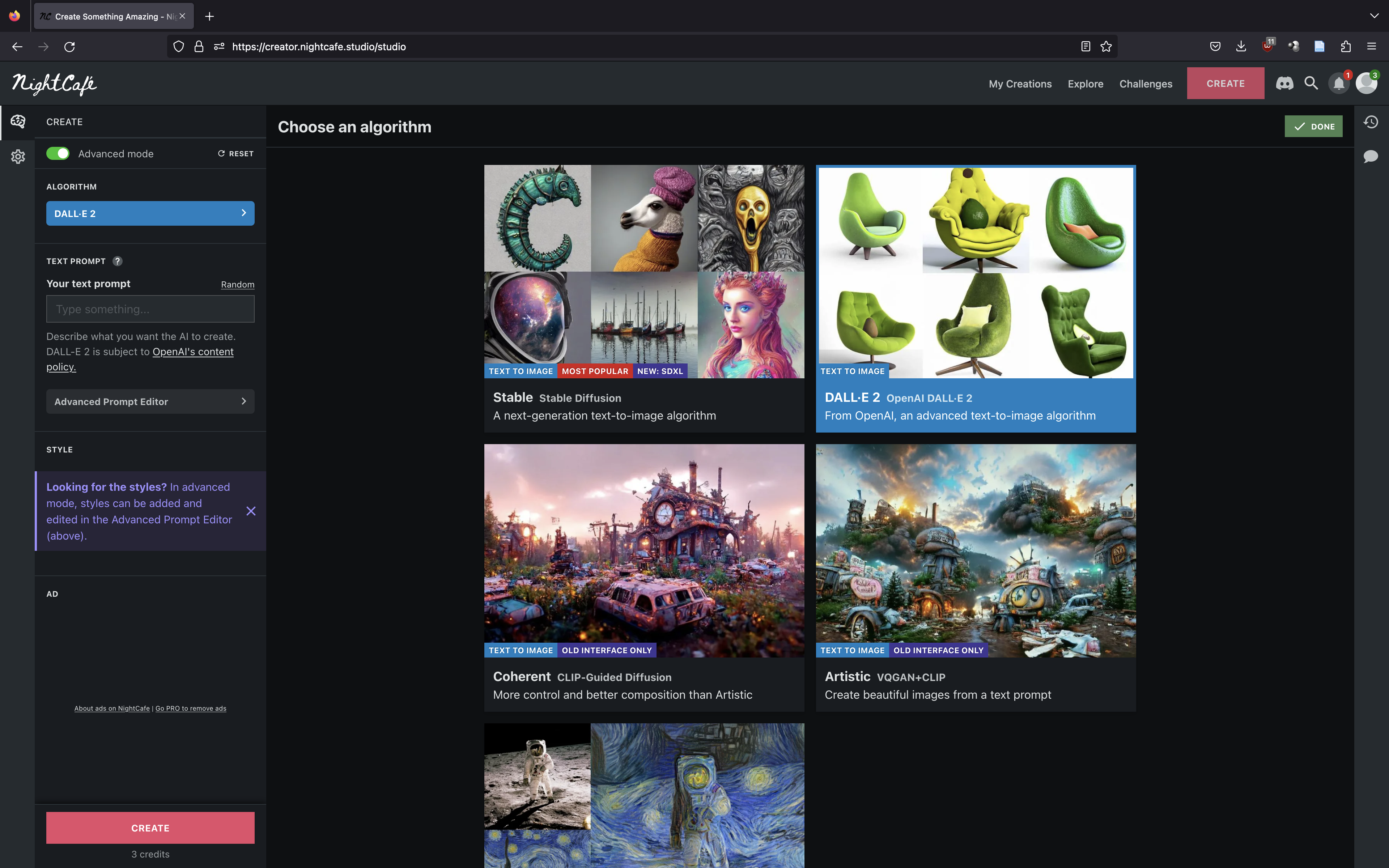Click Go PRO to remove ads link

(191, 709)
